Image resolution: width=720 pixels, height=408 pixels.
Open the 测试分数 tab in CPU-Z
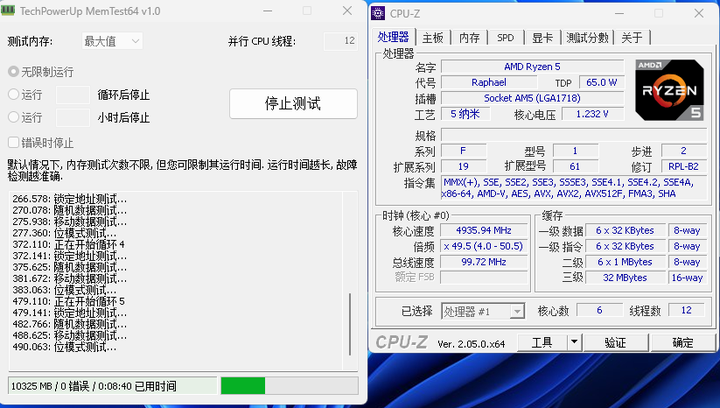587,38
